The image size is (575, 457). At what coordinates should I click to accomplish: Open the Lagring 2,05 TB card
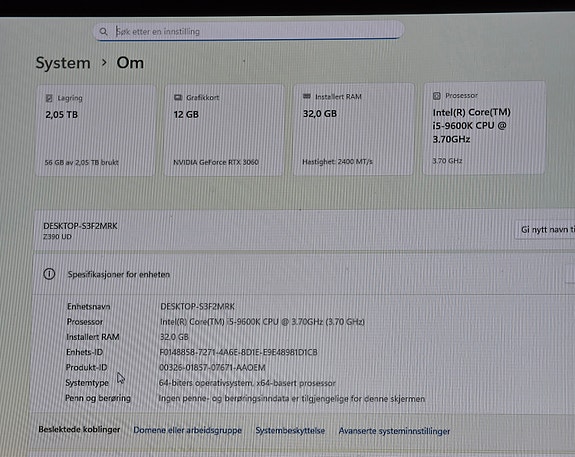[x=95, y=130]
